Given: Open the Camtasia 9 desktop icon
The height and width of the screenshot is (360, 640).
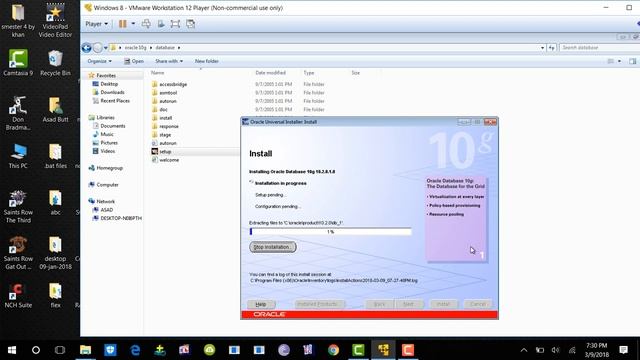Looking at the screenshot, I should coord(18,63).
